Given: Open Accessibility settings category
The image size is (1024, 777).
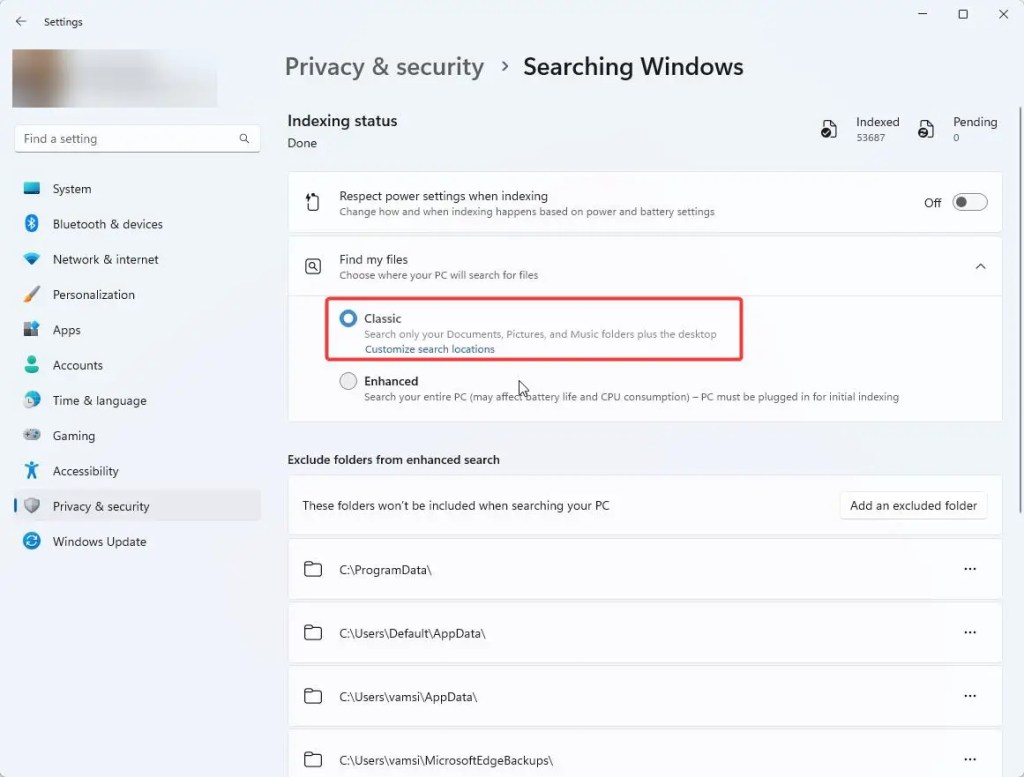Looking at the screenshot, I should tap(137, 471).
